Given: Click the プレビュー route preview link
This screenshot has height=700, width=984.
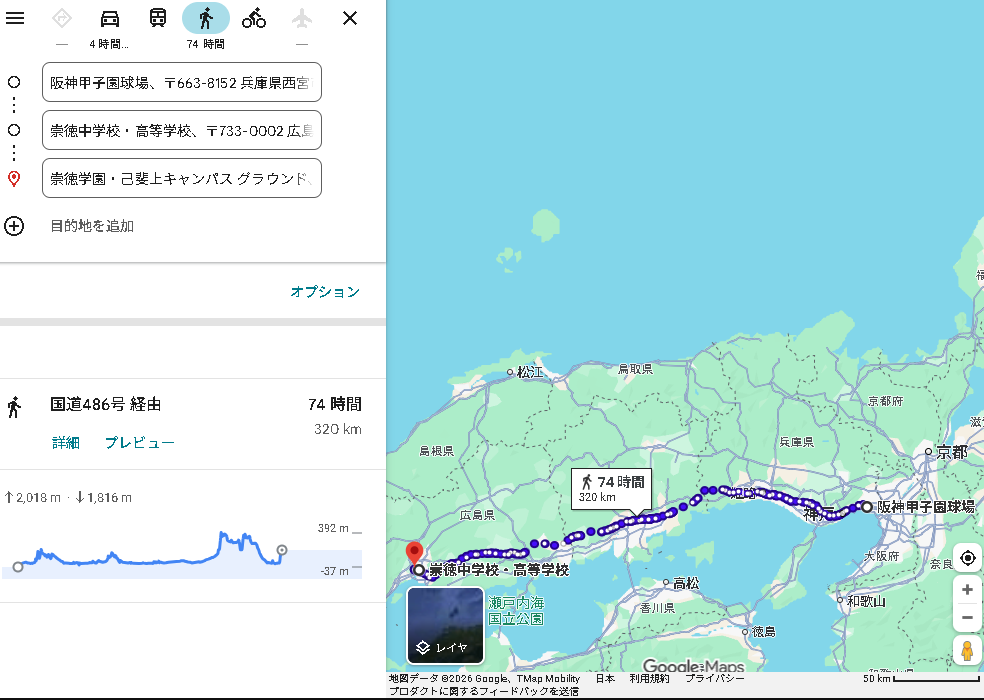Looking at the screenshot, I should coord(140,443).
